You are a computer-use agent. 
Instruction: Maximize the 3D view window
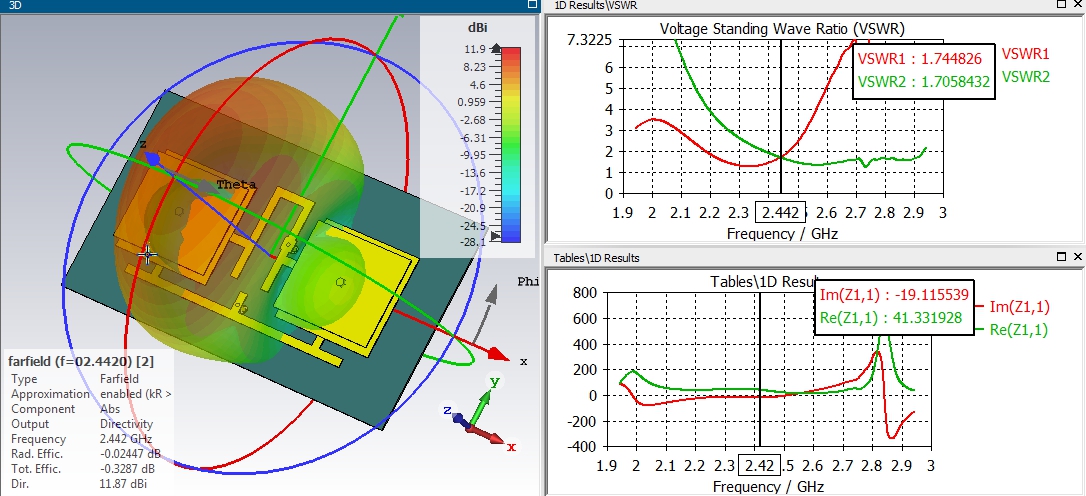click(x=533, y=4)
